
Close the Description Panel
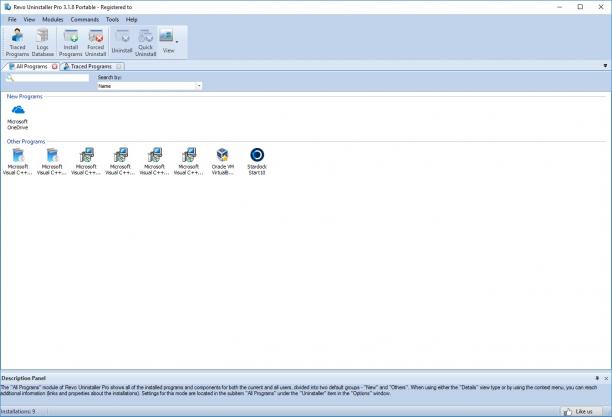click(606, 378)
